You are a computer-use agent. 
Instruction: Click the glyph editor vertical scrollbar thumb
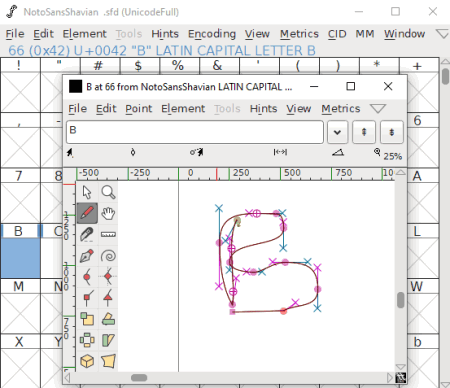tap(401, 300)
